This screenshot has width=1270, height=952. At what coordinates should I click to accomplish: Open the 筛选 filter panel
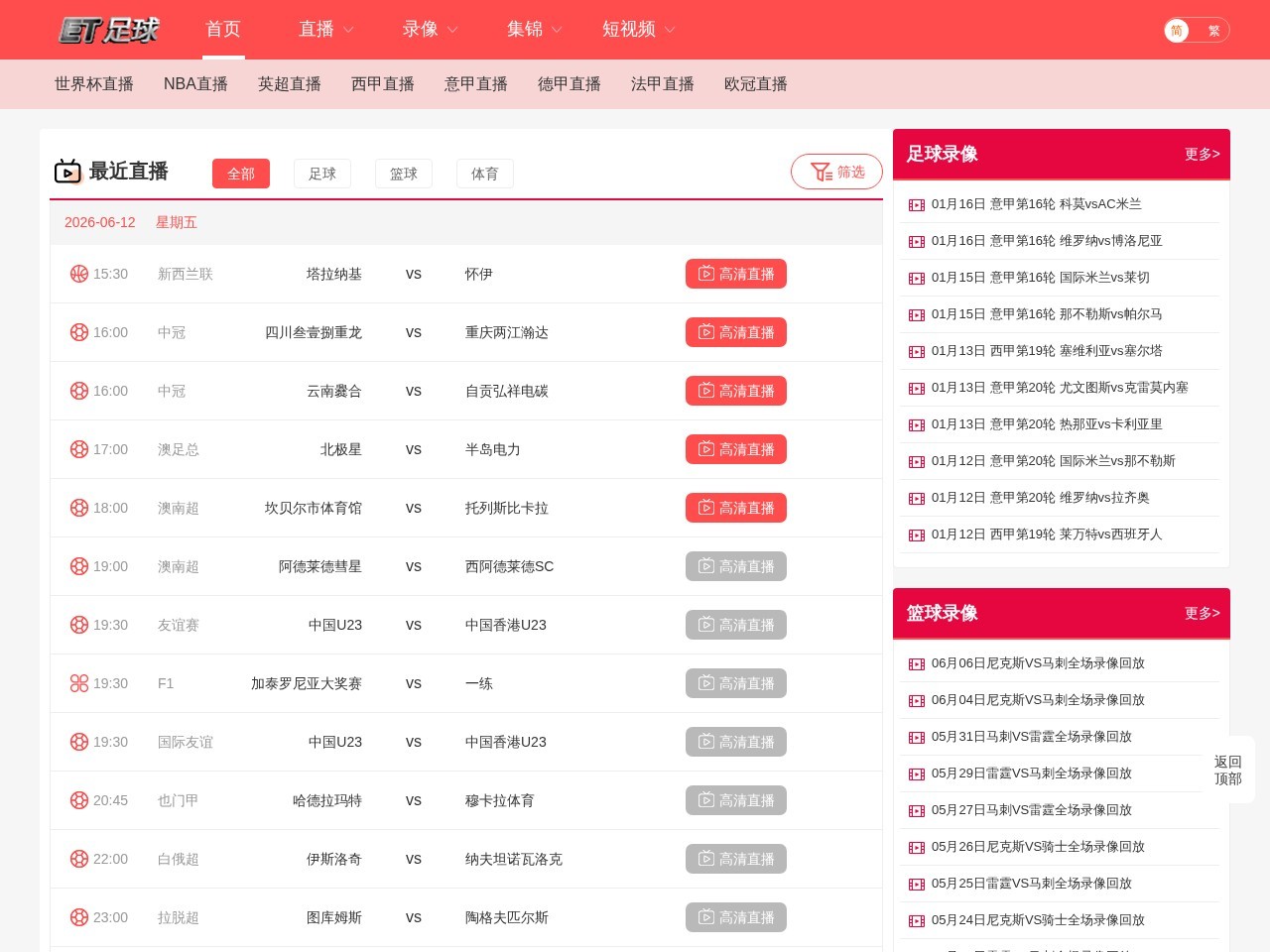click(836, 172)
